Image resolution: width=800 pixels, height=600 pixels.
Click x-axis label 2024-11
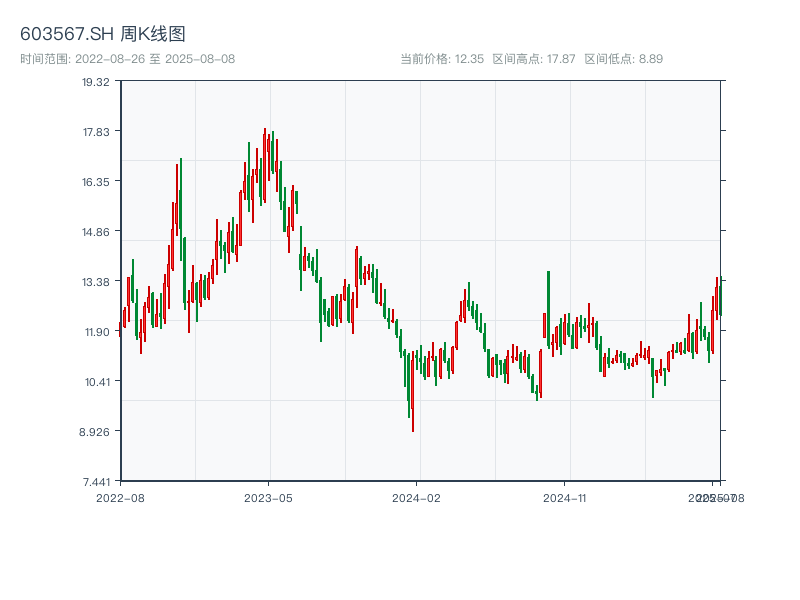point(564,498)
